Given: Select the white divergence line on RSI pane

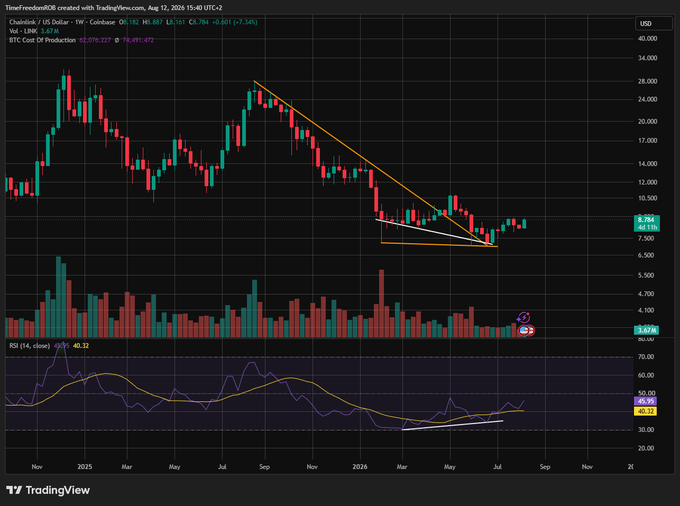Looking at the screenshot, I should click(453, 425).
